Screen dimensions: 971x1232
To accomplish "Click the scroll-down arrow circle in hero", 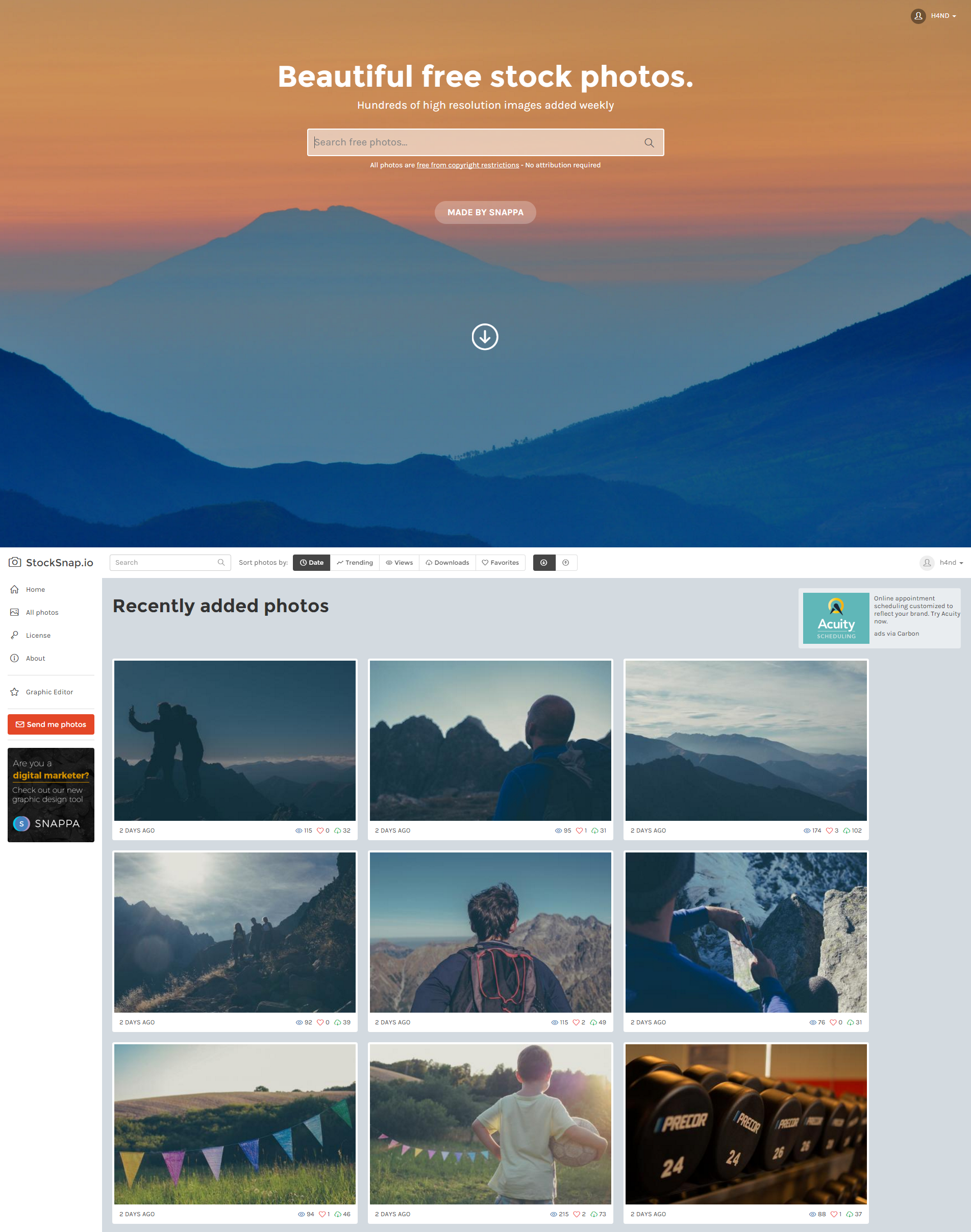I will (x=484, y=337).
